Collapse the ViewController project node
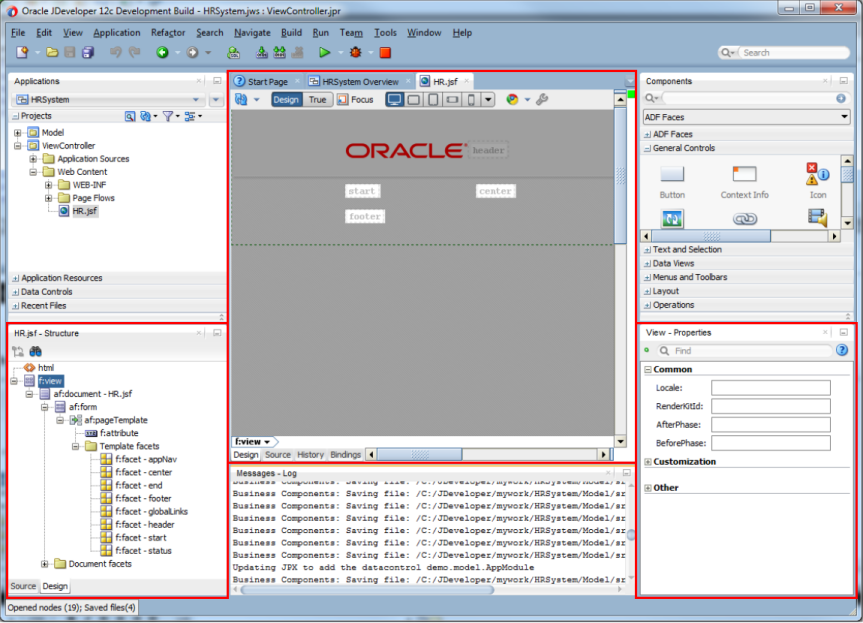Image resolution: width=863 pixels, height=623 pixels. 18,146
